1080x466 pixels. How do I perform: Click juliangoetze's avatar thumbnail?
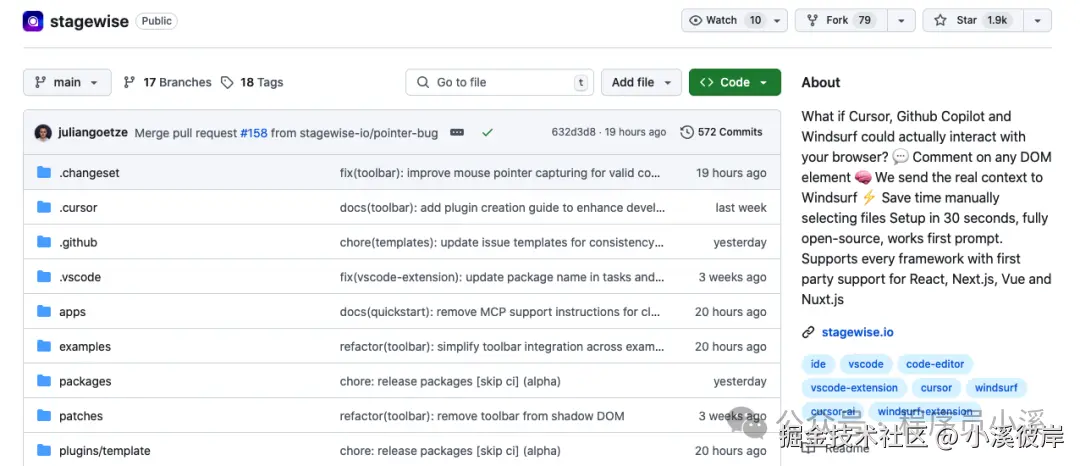(43, 132)
